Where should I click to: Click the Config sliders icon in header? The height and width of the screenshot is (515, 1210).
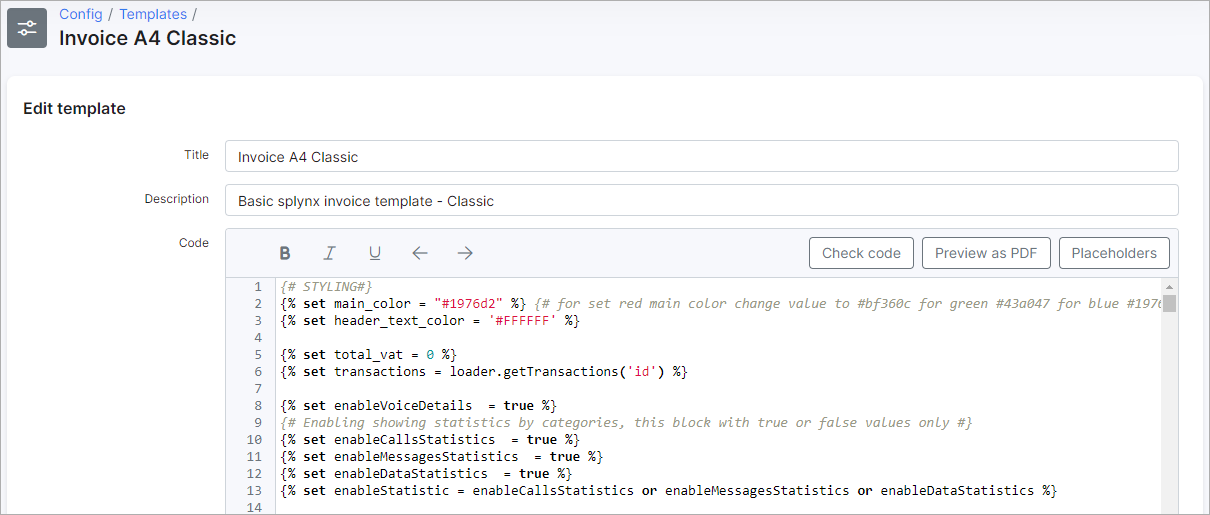point(27,28)
